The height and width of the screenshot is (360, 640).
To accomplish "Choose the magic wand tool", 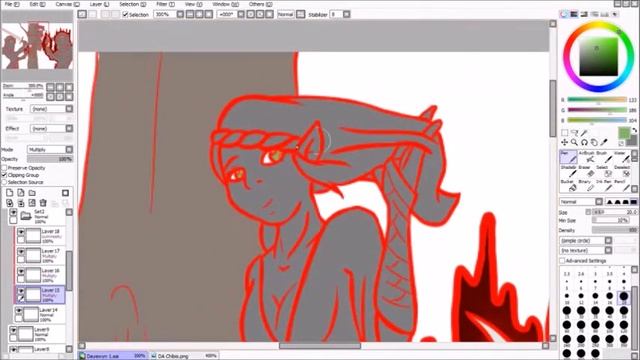I will pos(584,133).
